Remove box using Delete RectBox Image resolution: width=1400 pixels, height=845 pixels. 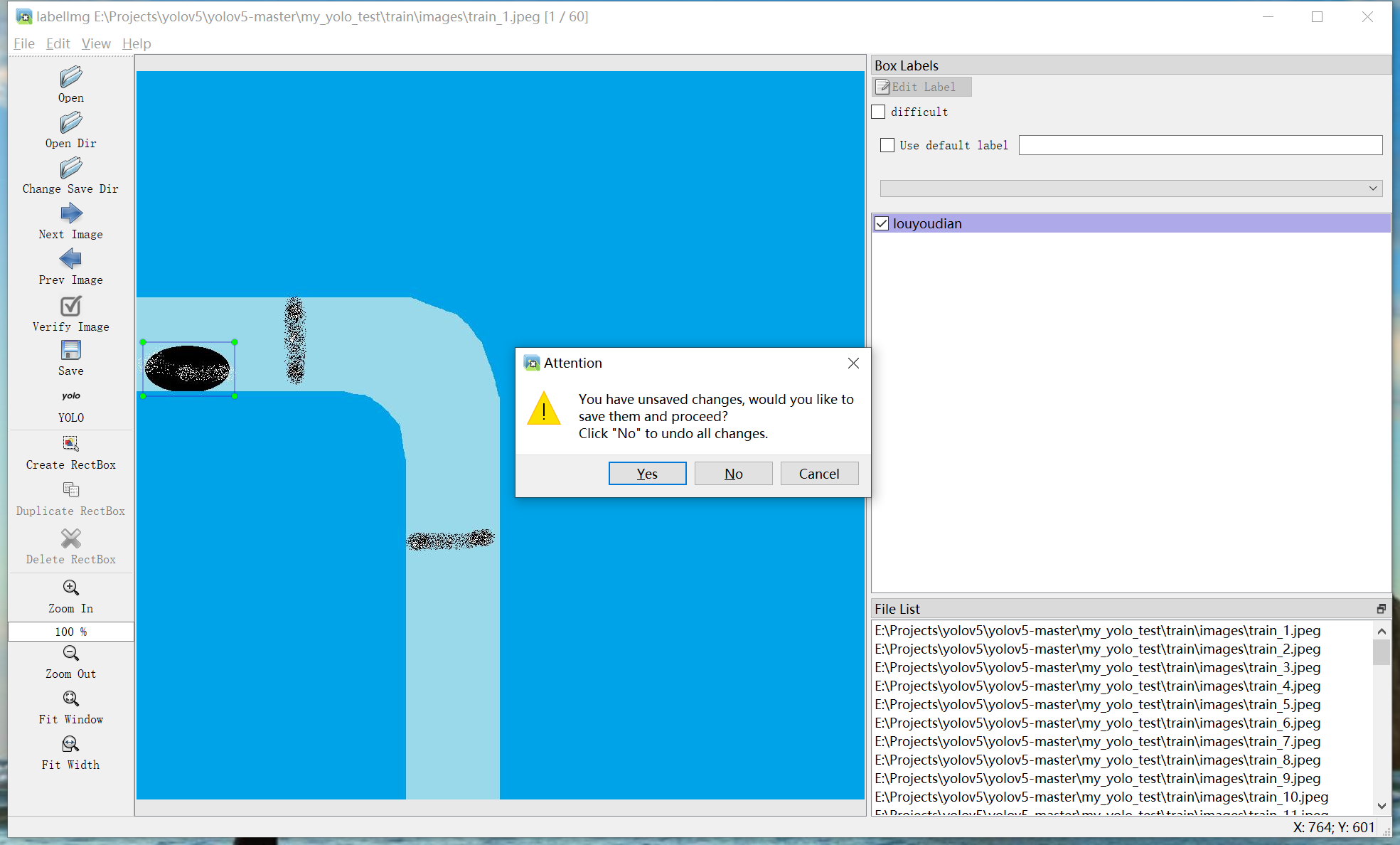pyautogui.click(x=70, y=546)
